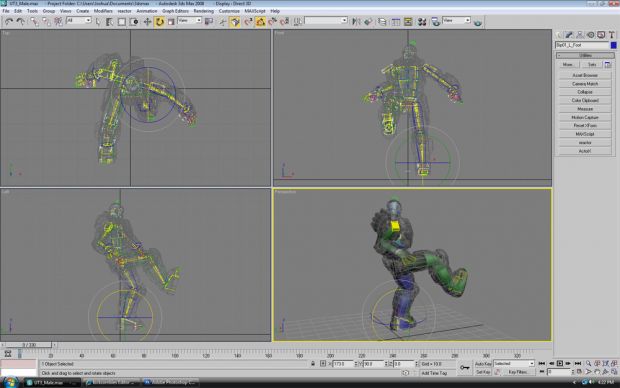The width and height of the screenshot is (620, 388).
Task: Activate the Select and Rotate tool
Action: [x=159, y=22]
